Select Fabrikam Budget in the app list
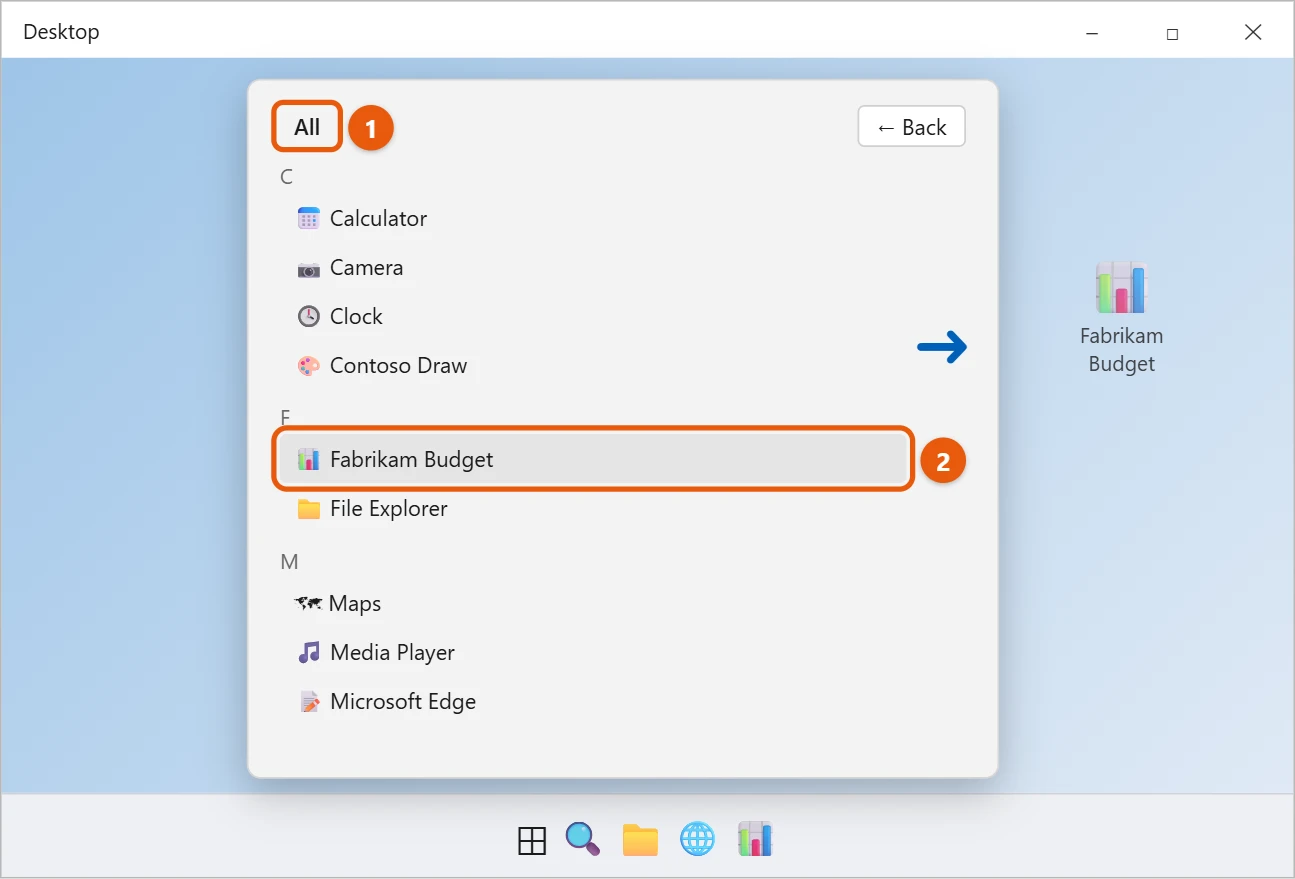The width and height of the screenshot is (1295, 879). point(592,460)
